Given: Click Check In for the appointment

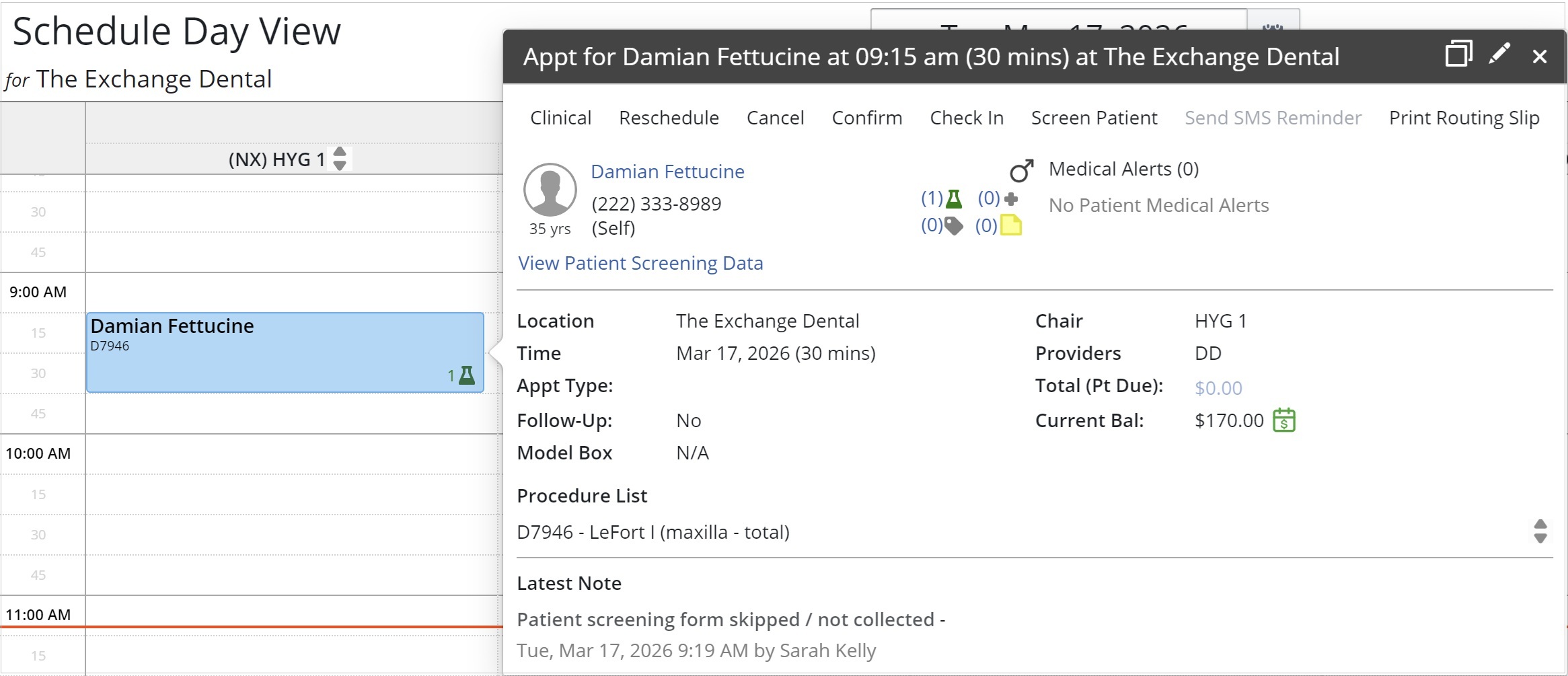Looking at the screenshot, I should (x=966, y=118).
